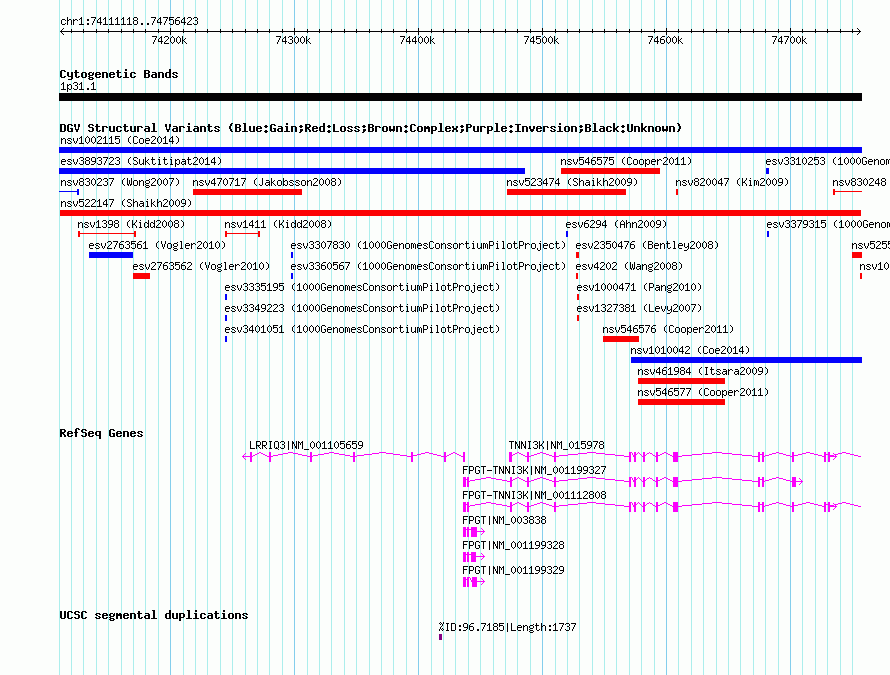890x675 pixels.
Task: Click the nsv1411 (Kidd2008) label
Action: pos(278,224)
